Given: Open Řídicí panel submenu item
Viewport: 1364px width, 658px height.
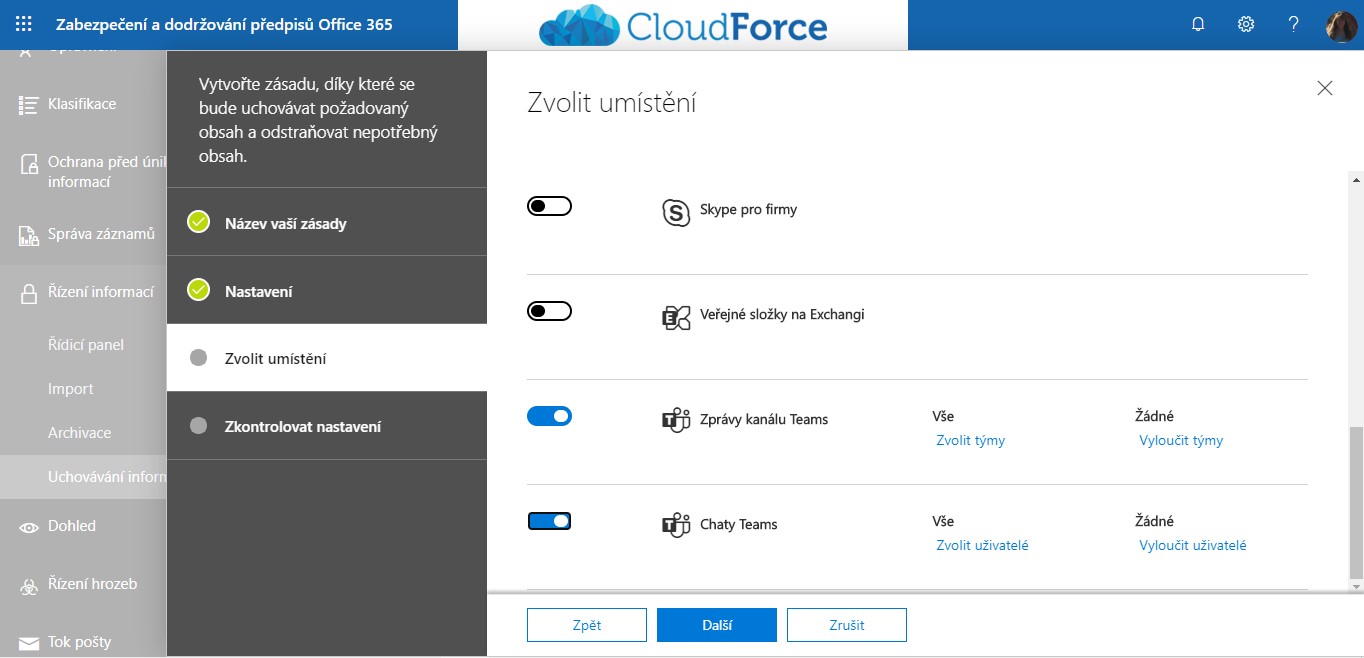Looking at the screenshot, I should pos(86,345).
